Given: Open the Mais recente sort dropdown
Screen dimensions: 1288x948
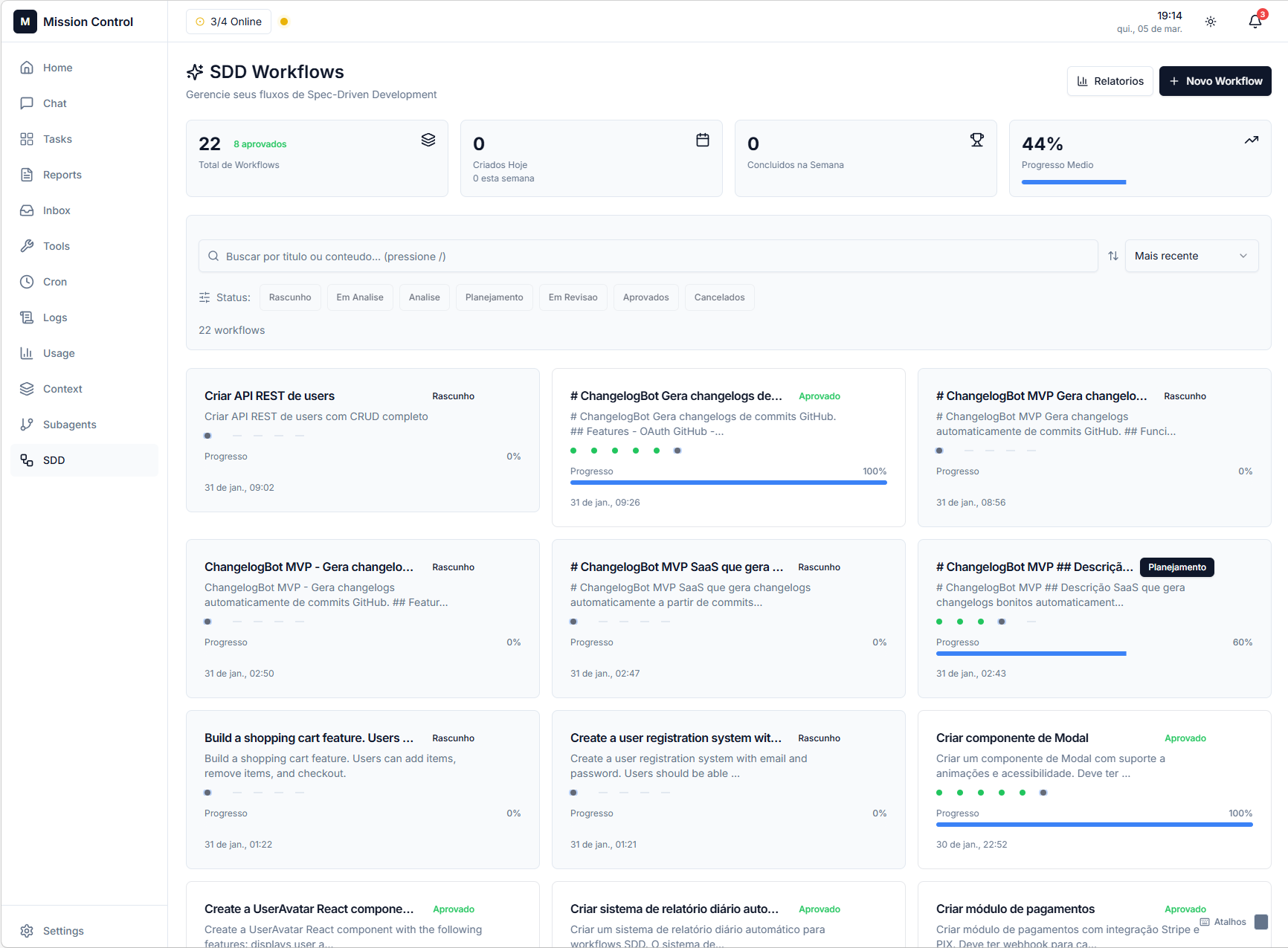Looking at the screenshot, I should (1191, 256).
